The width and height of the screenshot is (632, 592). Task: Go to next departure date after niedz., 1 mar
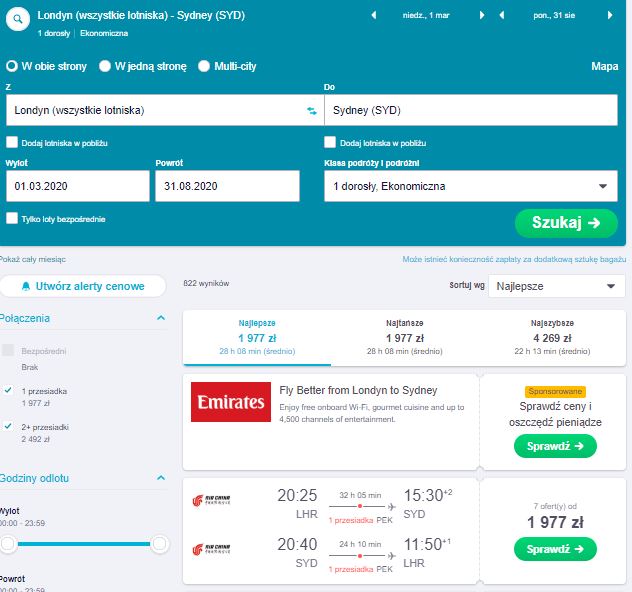482,15
